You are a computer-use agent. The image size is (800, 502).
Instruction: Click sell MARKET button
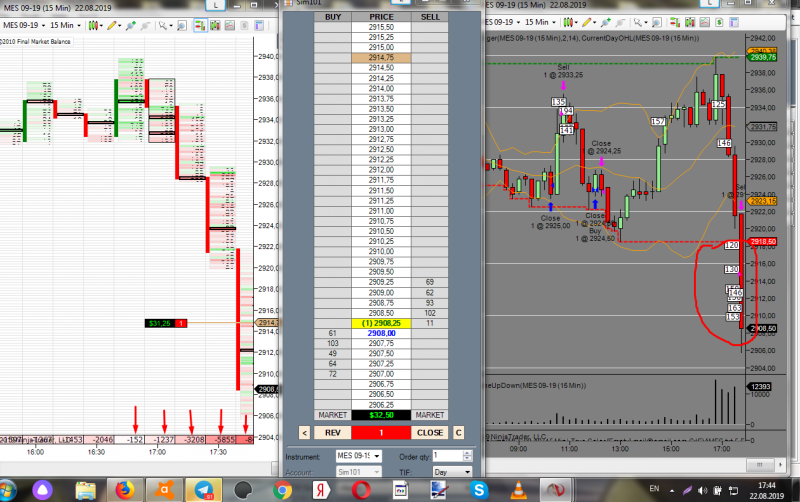coord(430,415)
